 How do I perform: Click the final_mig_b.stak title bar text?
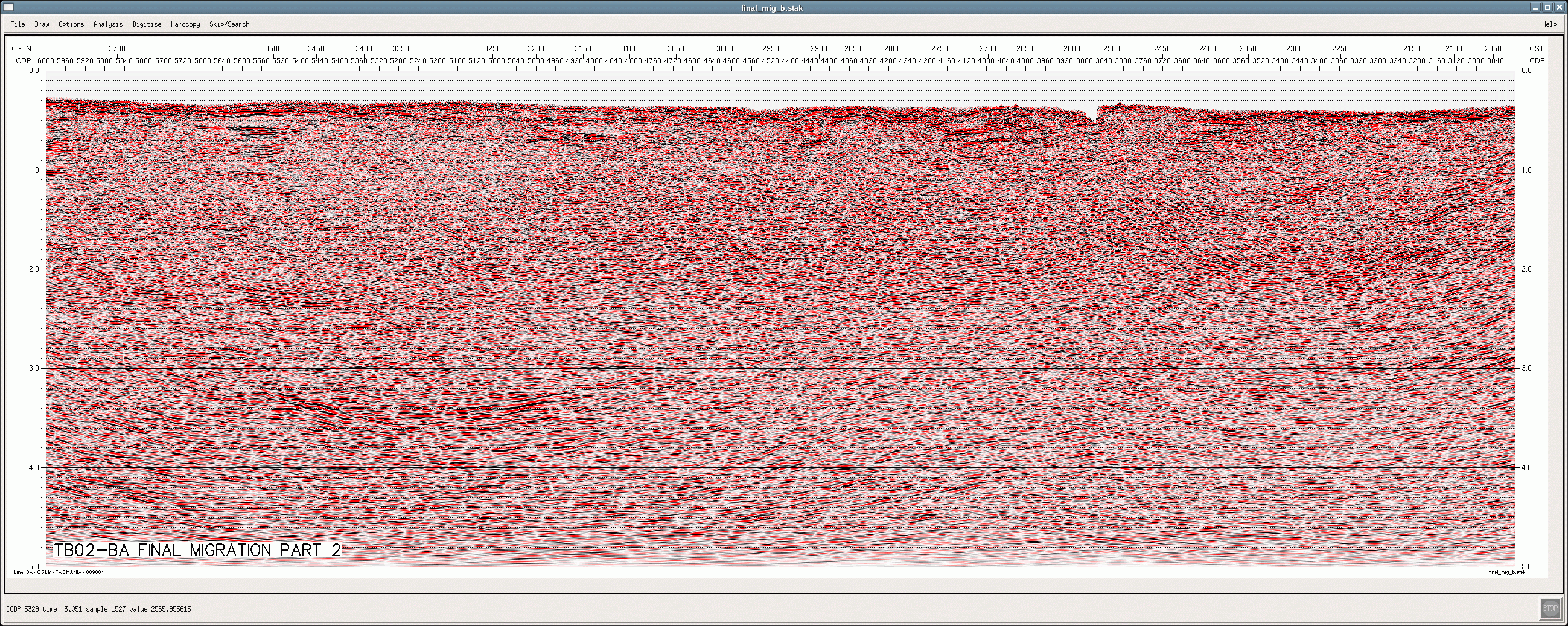776,8
